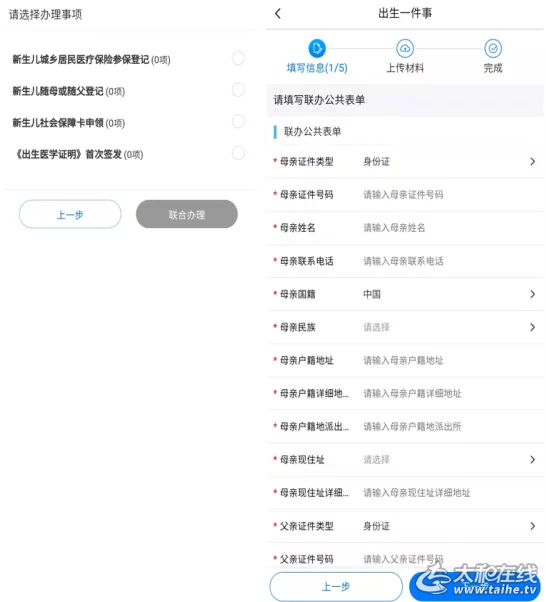This screenshot has width=546, height=602.
Task: Select 新生儿随母或随父登记 radio button
Action: coord(238,90)
